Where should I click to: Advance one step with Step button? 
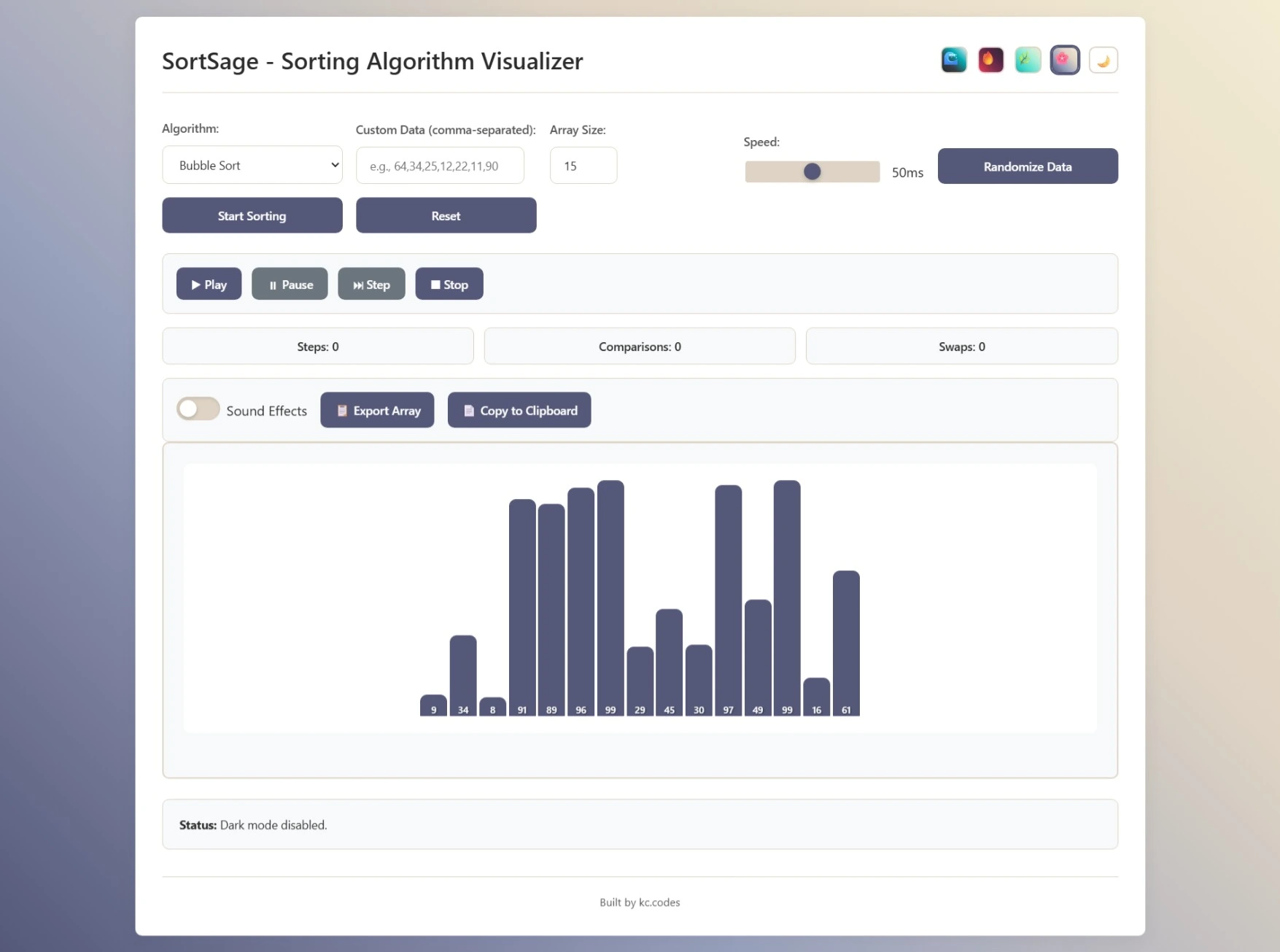tap(371, 284)
